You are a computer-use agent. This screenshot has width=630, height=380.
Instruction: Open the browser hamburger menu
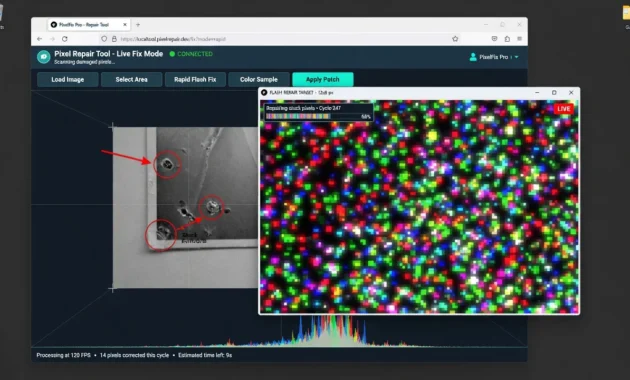(520, 39)
